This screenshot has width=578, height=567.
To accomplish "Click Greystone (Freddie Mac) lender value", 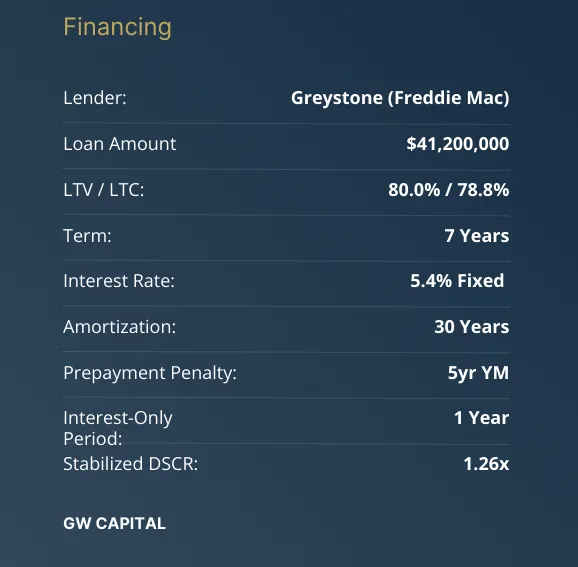I will point(400,98).
